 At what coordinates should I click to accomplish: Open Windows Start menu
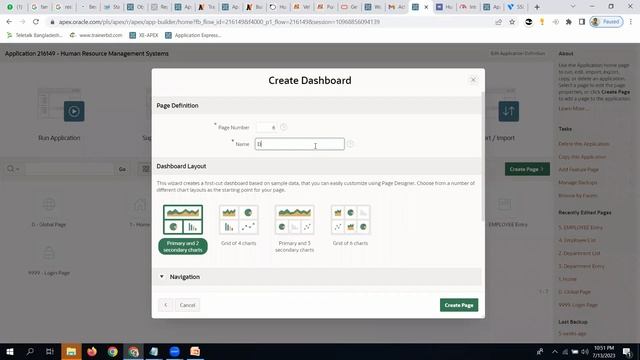coord(10,351)
